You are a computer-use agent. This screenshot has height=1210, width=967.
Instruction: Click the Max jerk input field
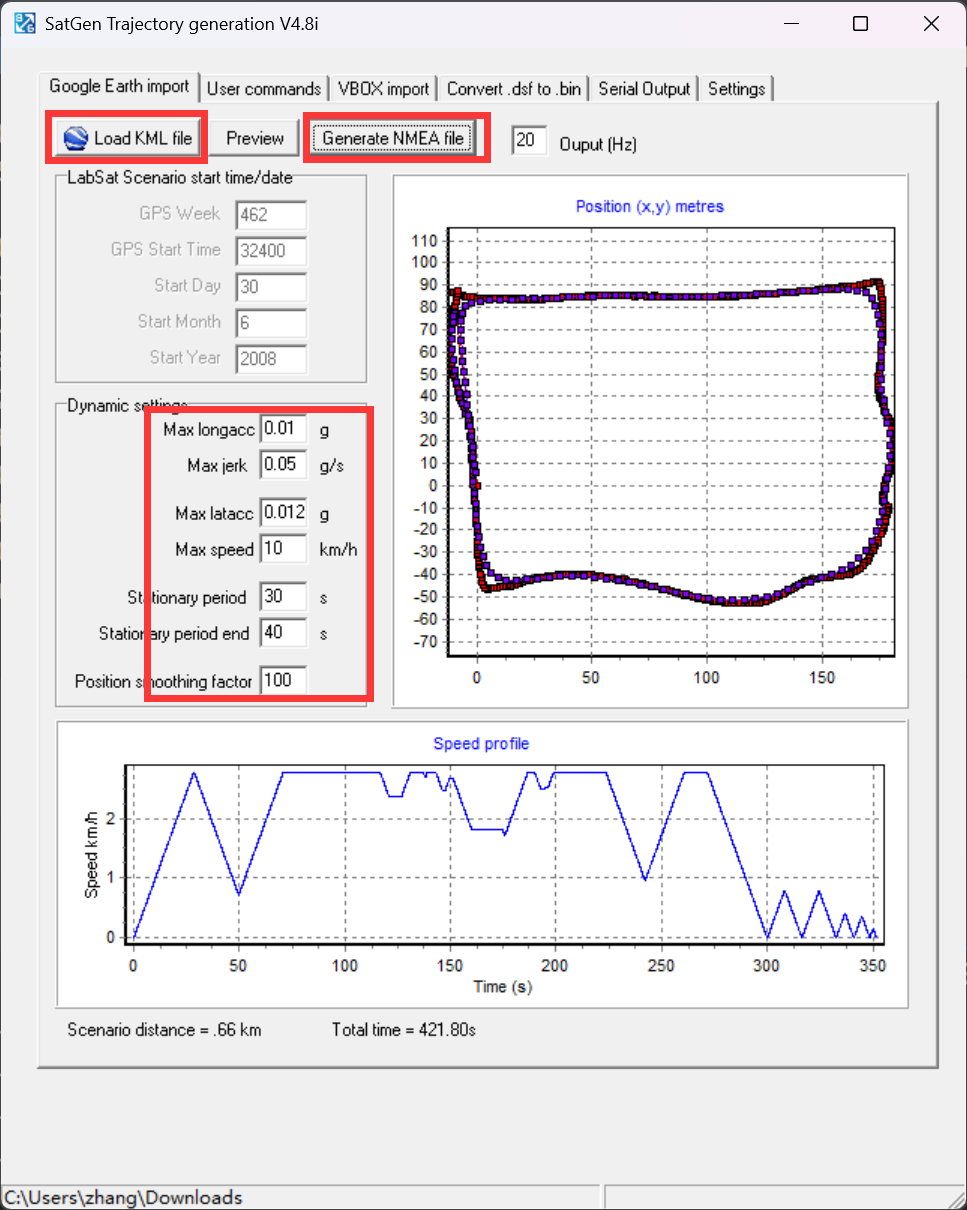click(283, 465)
